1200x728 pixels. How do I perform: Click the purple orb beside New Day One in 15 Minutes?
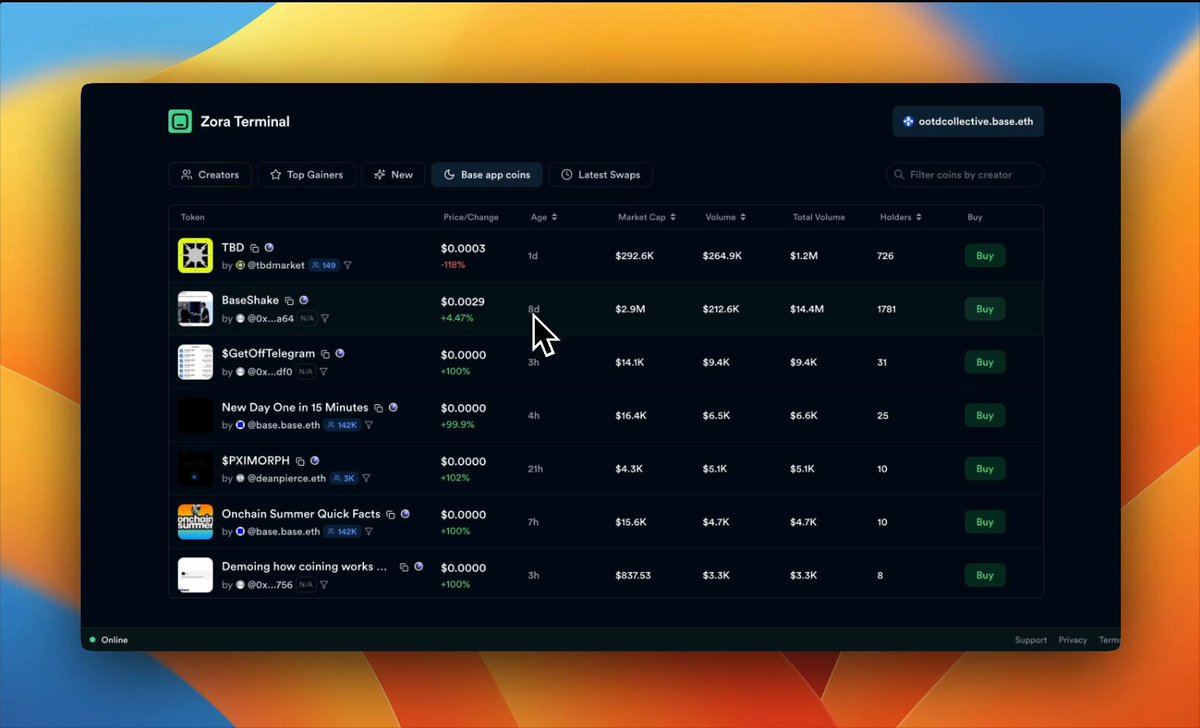coord(393,407)
